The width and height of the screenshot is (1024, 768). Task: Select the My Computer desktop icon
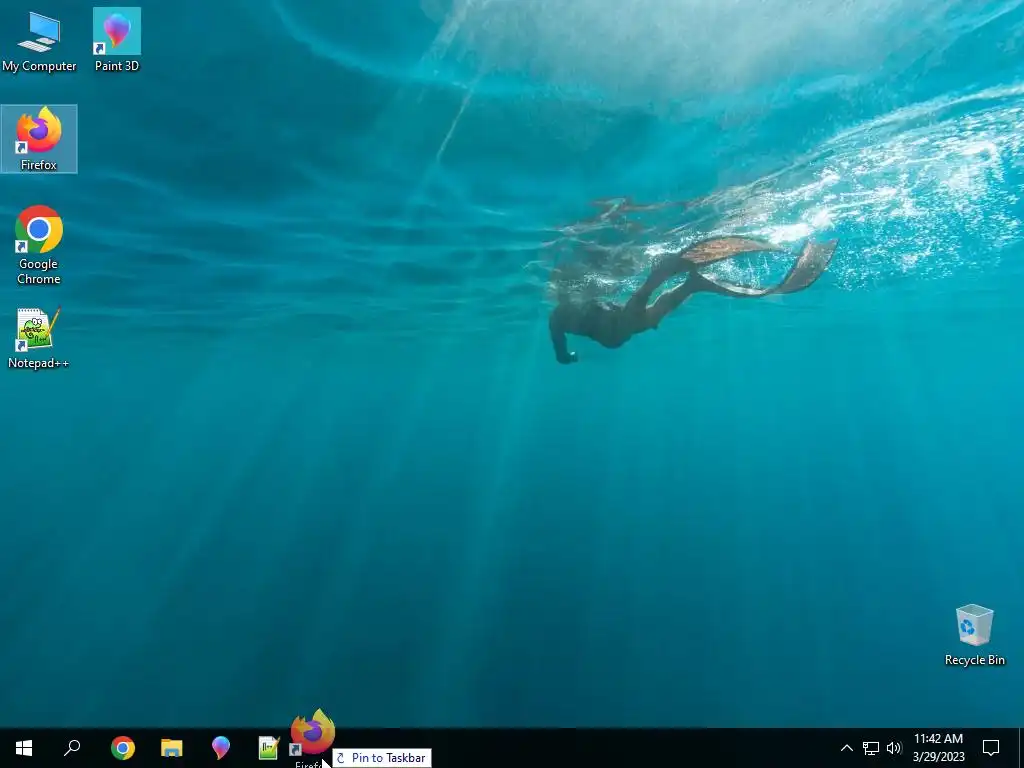(39, 40)
